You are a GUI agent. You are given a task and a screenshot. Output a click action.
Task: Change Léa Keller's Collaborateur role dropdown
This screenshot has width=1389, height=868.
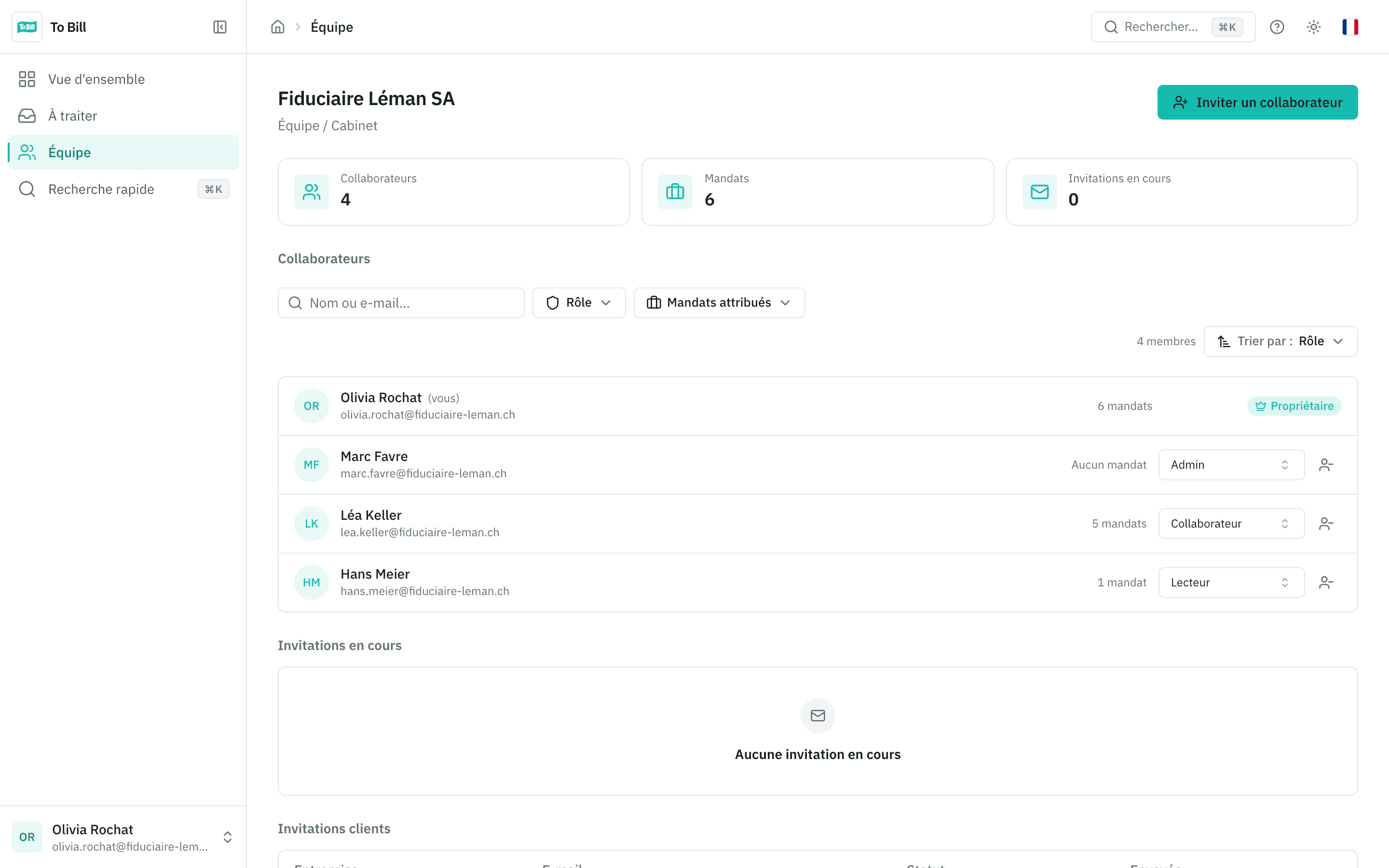(1231, 524)
